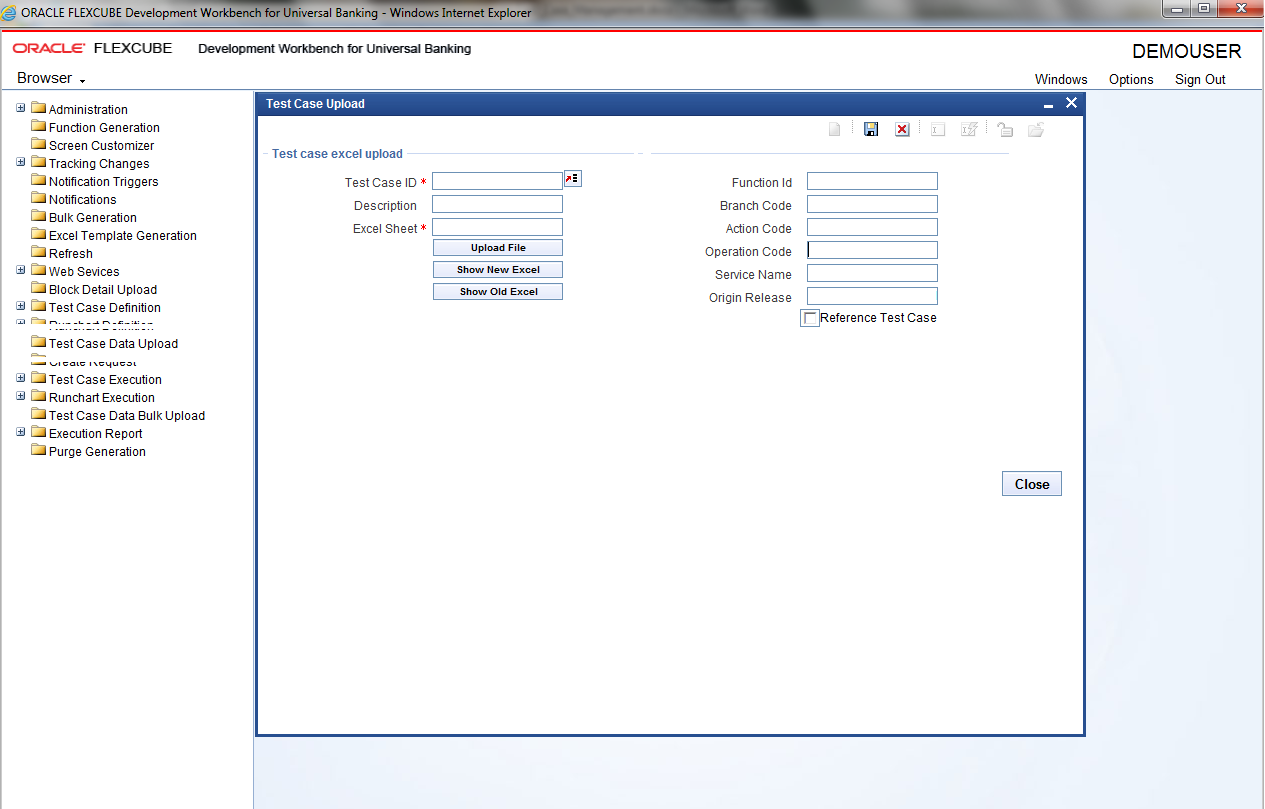
Task: Click Sign Out
Action: point(1200,80)
